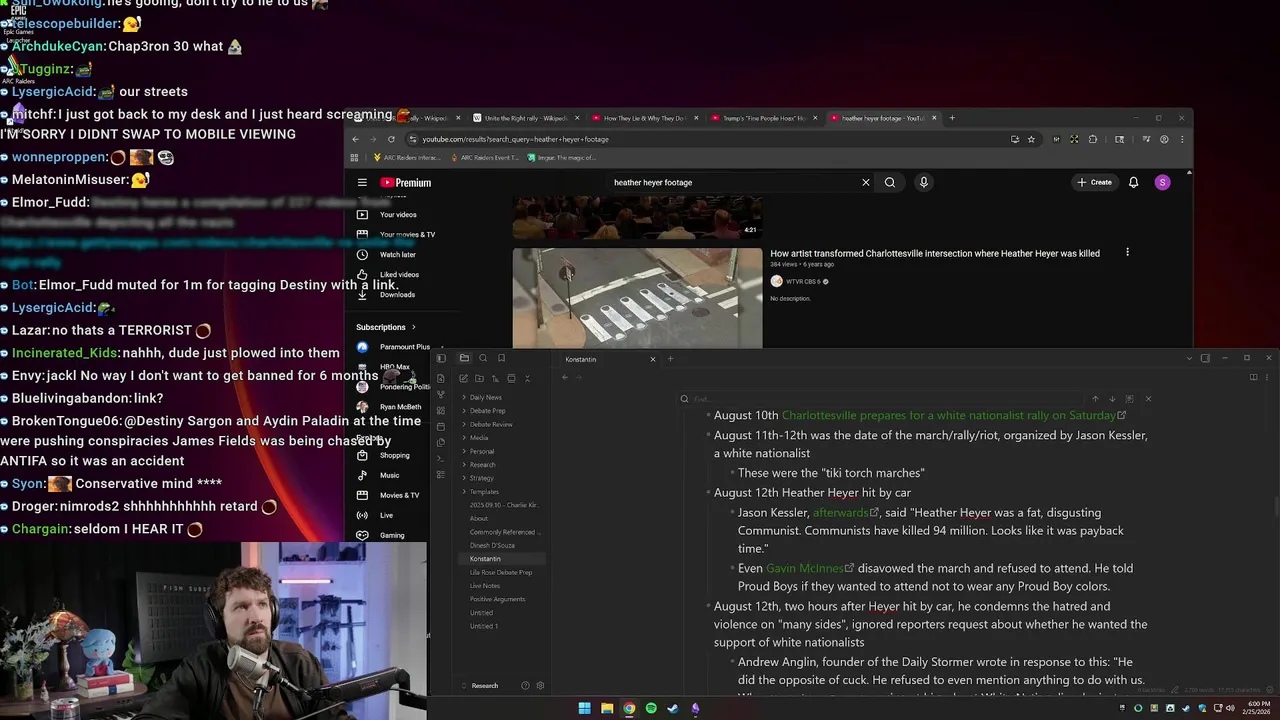1280x720 pixels.
Task: Open the Charlottesville intersection video thumbnail
Action: tap(637, 298)
